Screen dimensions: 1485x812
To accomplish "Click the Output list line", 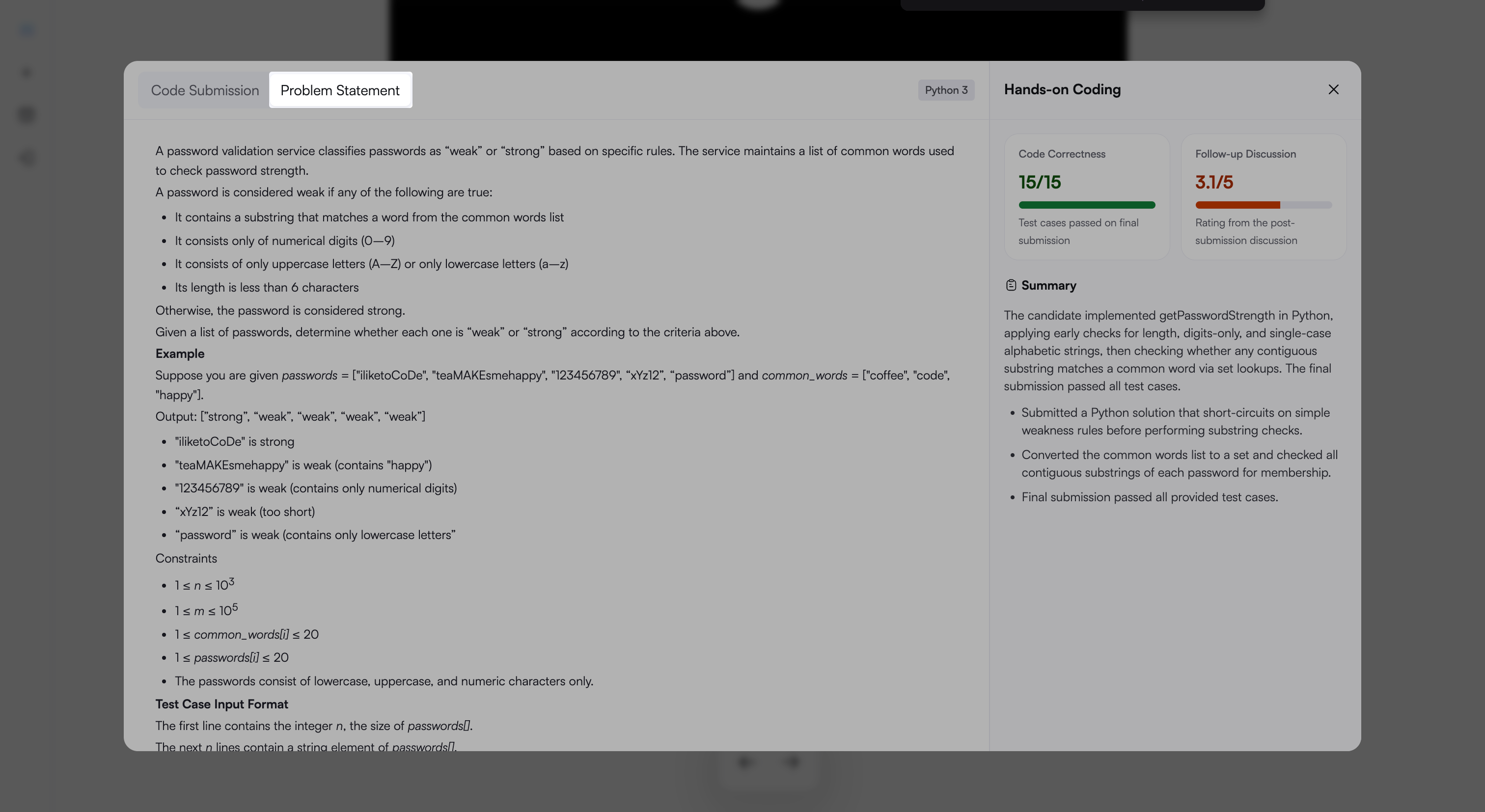I will [290, 416].
